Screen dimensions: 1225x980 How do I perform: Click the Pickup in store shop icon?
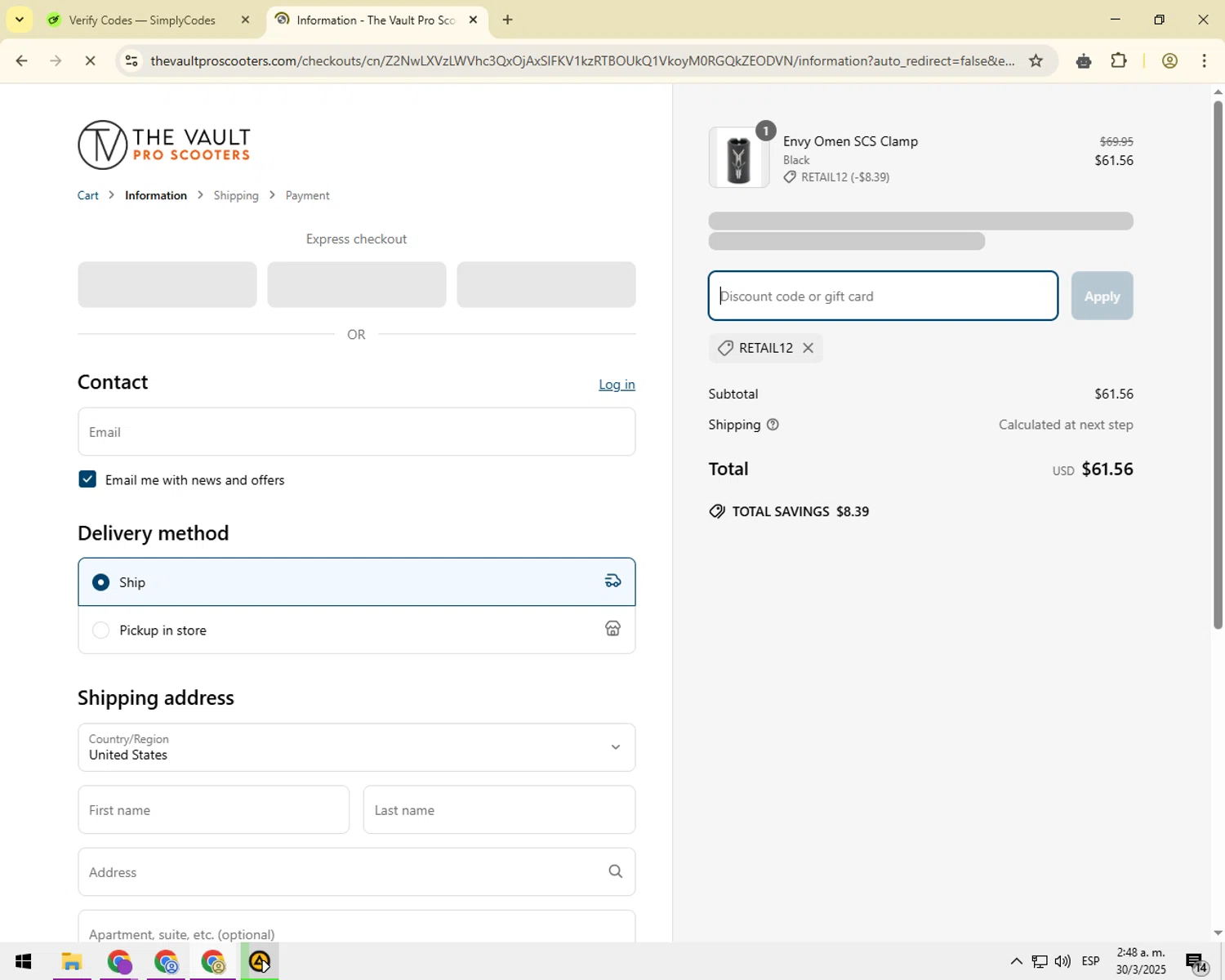pyautogui.click(x=612, y=629)
